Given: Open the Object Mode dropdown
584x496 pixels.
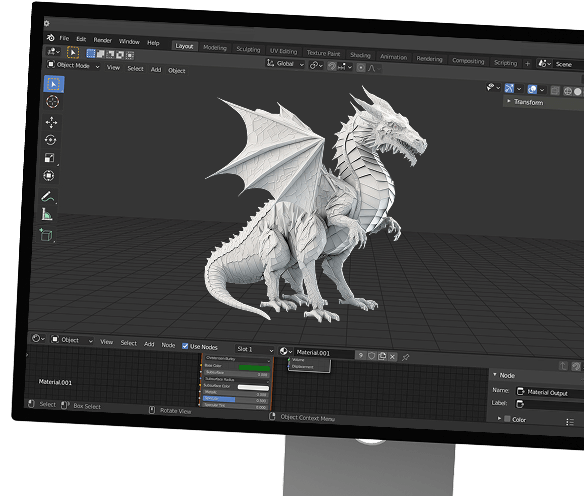Looking at the screenshot, I should [x=73, y=65].
